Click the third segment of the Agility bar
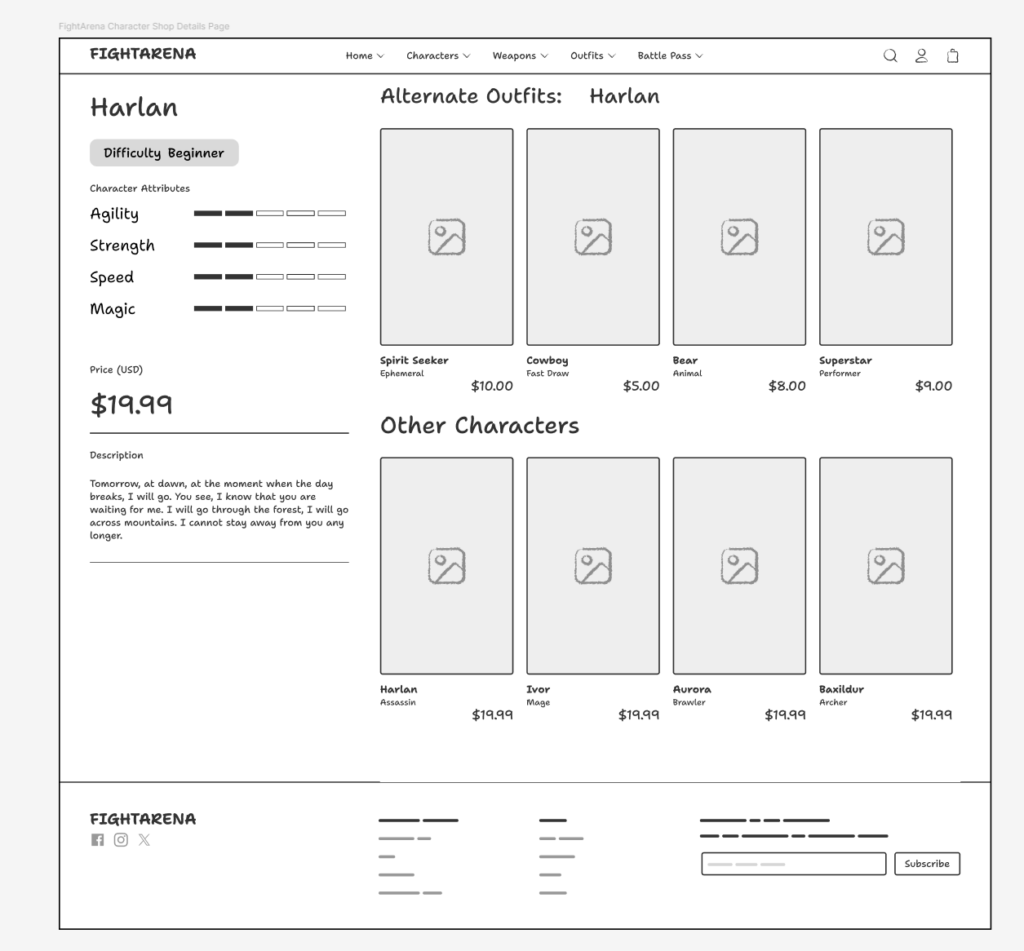The width and height of the screenshot is (1024, 951). click(269, 213)
